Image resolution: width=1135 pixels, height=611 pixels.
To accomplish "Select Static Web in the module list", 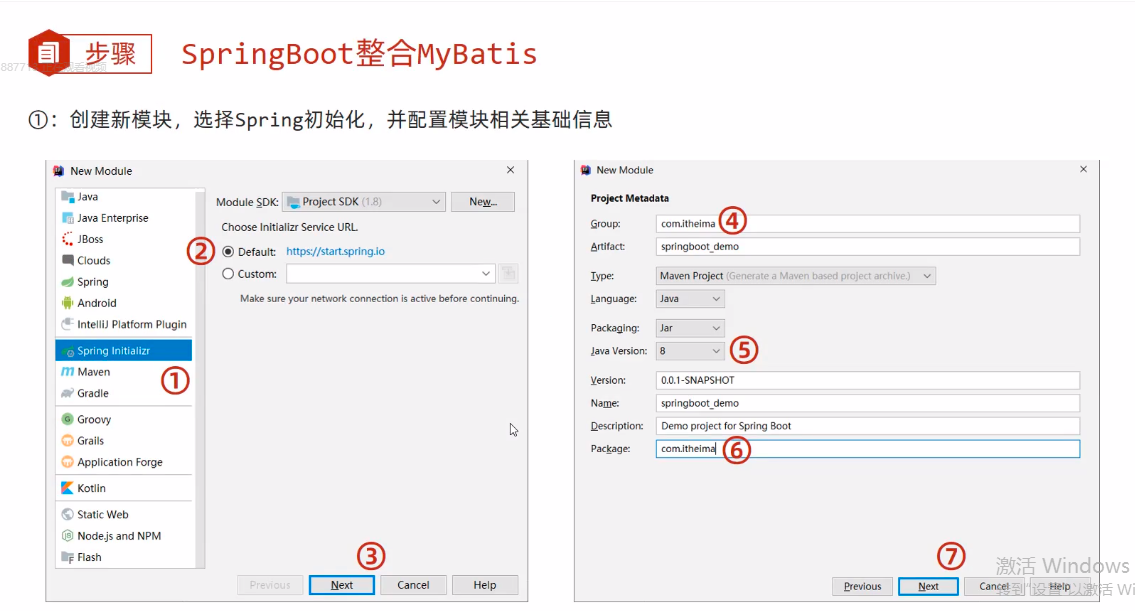I will point(124,514).
